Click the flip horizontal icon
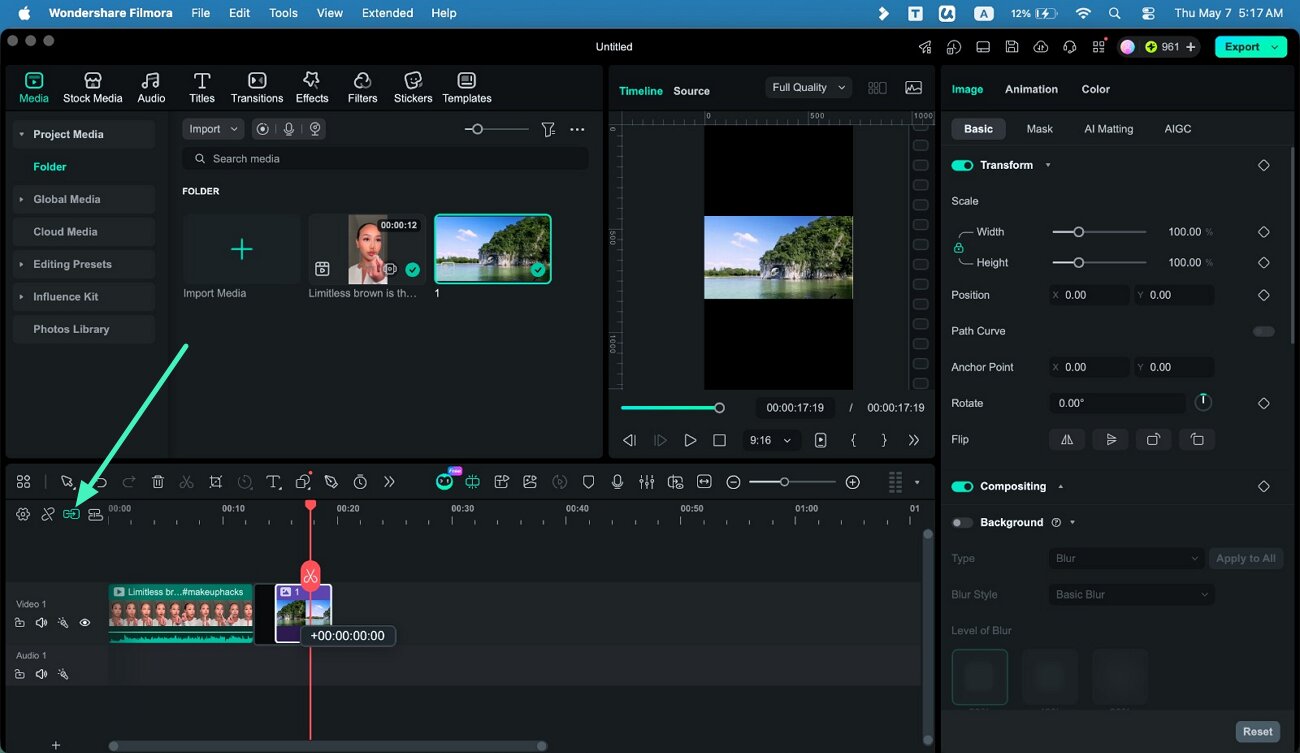 (1067, 439)
